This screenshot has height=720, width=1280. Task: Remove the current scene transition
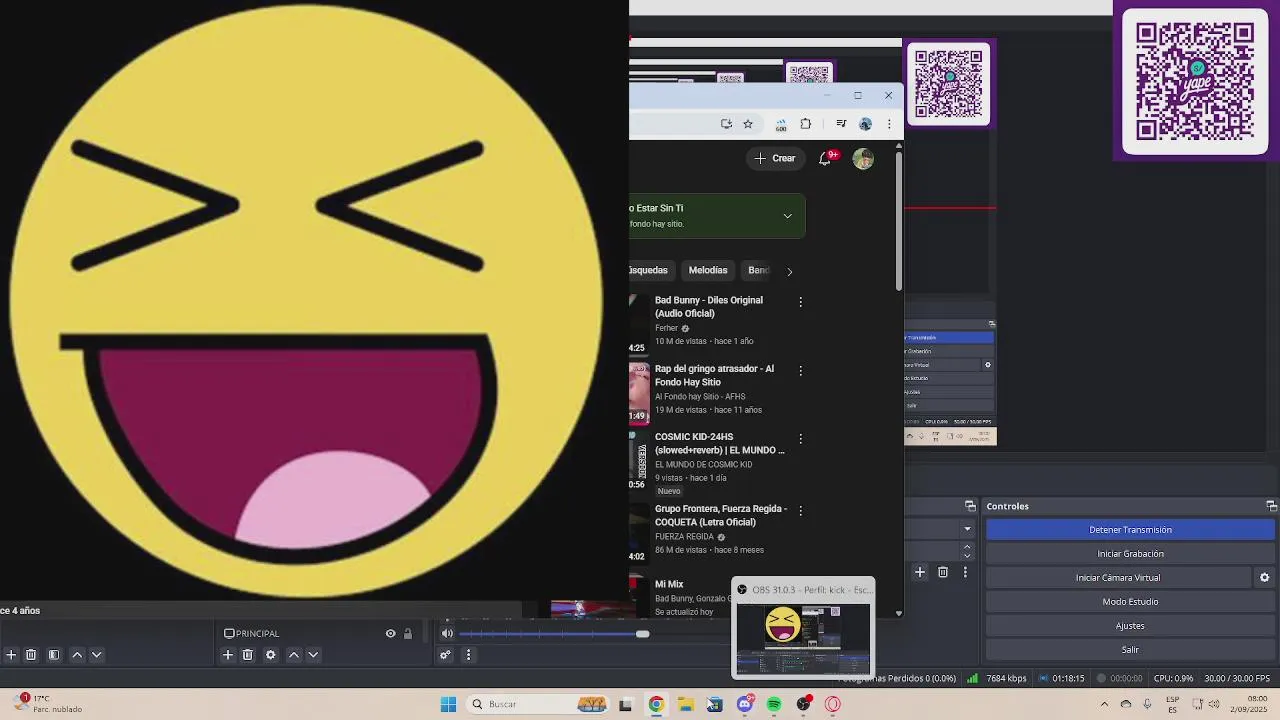point(943,572)
